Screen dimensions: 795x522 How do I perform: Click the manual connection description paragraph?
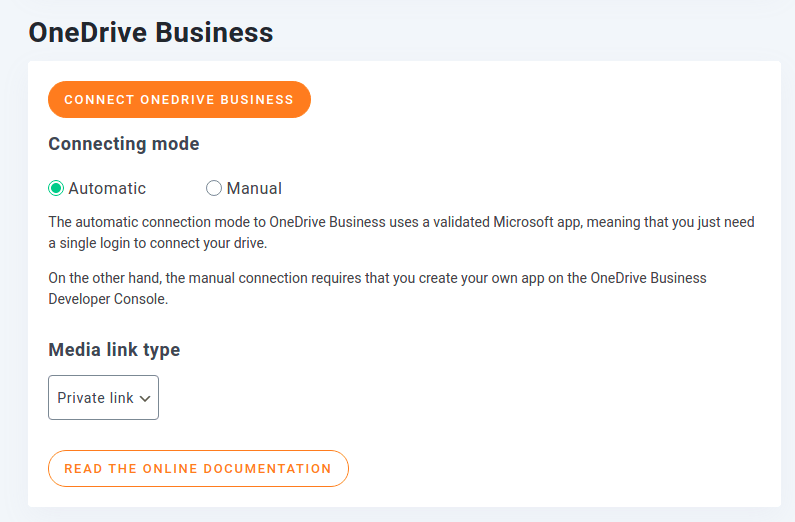pyautogui.click(x=377, y=288)
